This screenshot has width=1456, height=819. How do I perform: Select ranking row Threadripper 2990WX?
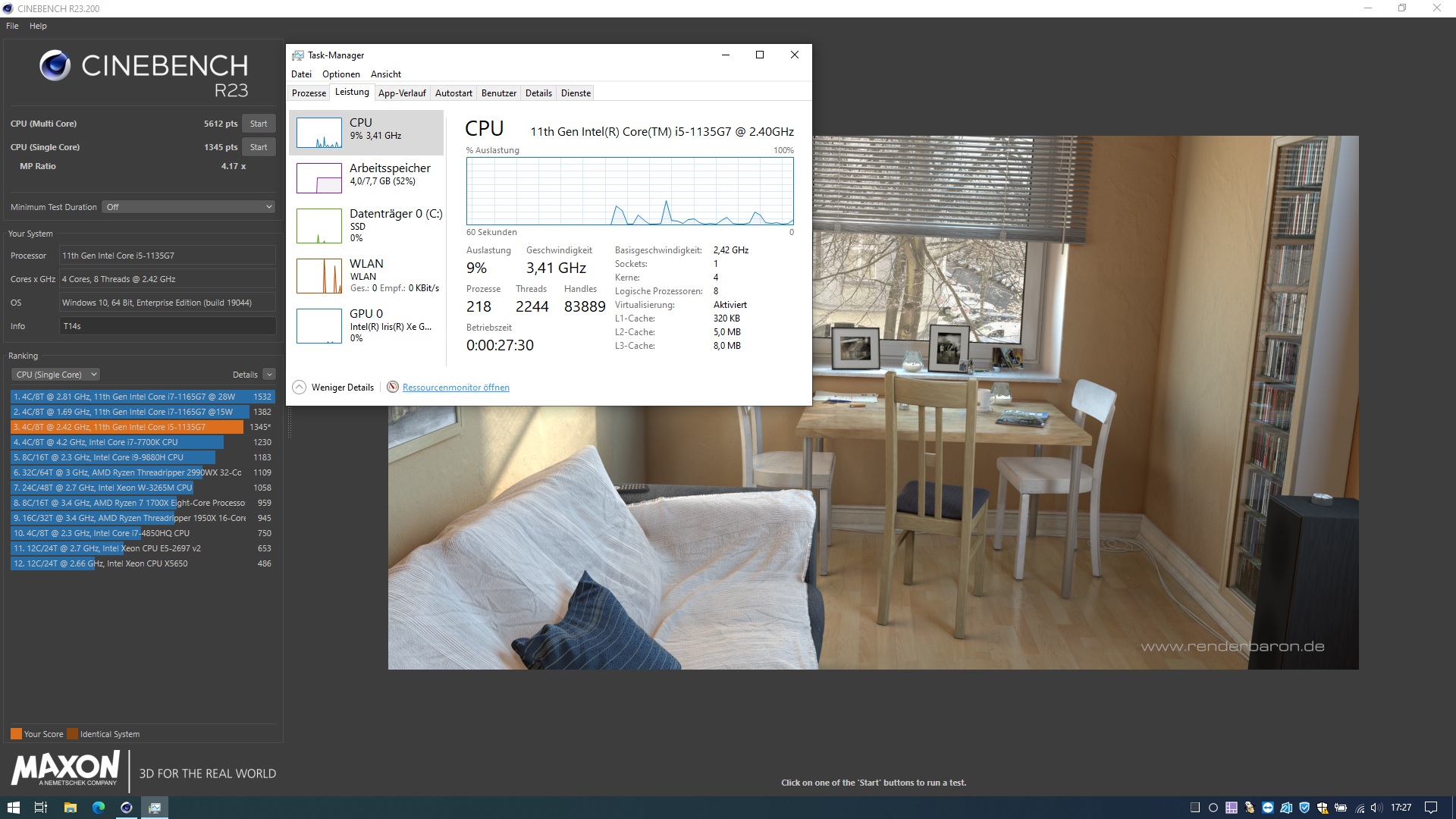142,472
